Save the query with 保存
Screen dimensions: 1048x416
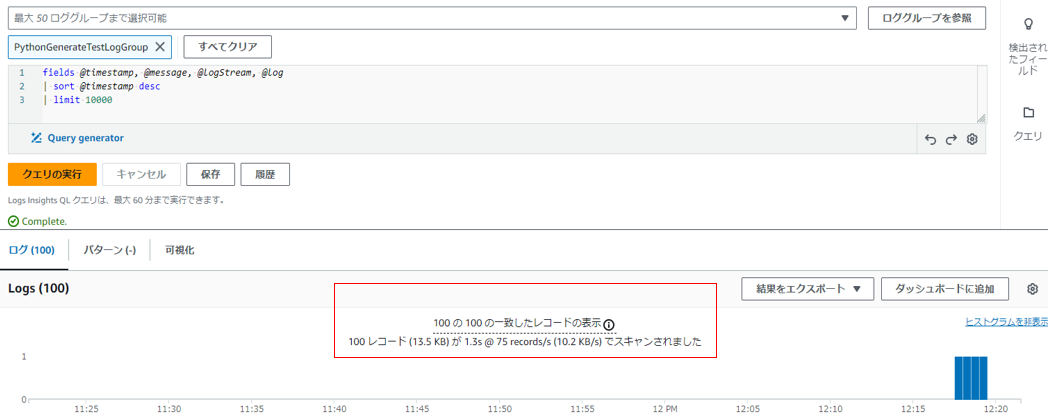coord(211,175)
